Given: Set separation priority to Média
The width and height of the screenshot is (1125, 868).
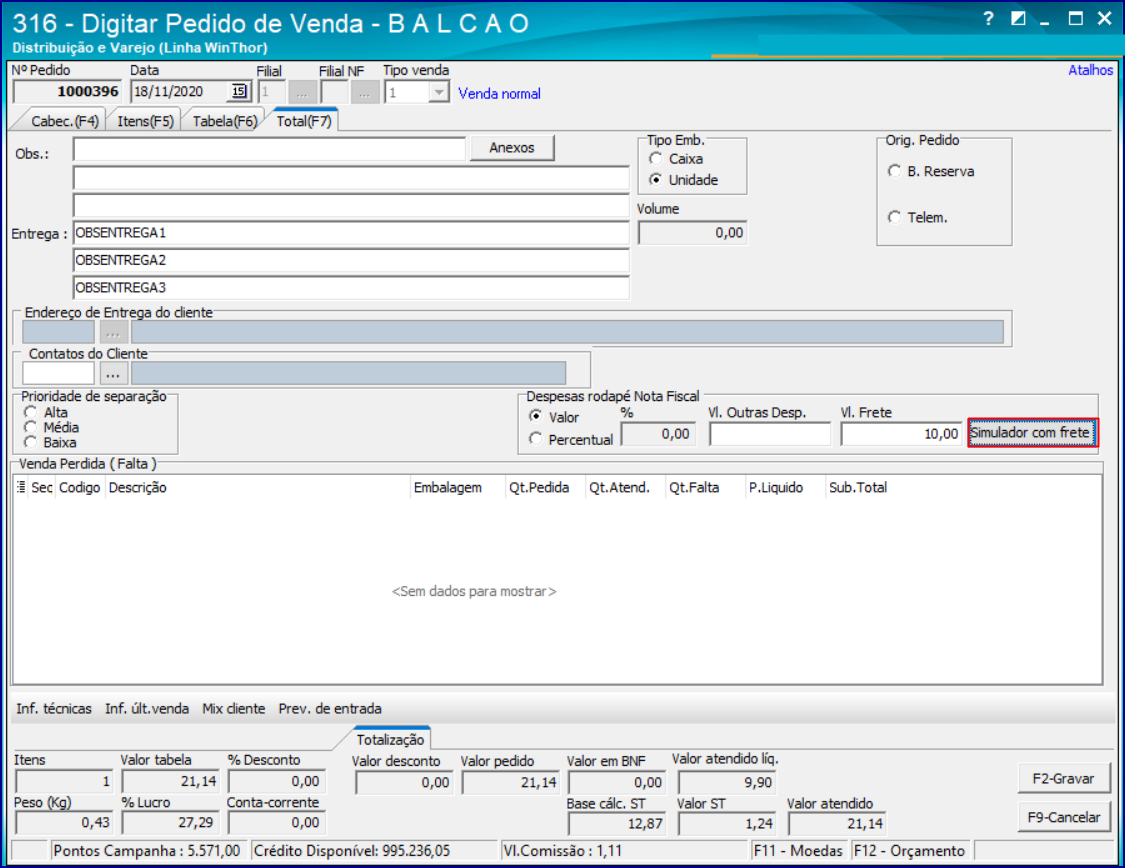Looking at the screenshot, I should point(30,427).
